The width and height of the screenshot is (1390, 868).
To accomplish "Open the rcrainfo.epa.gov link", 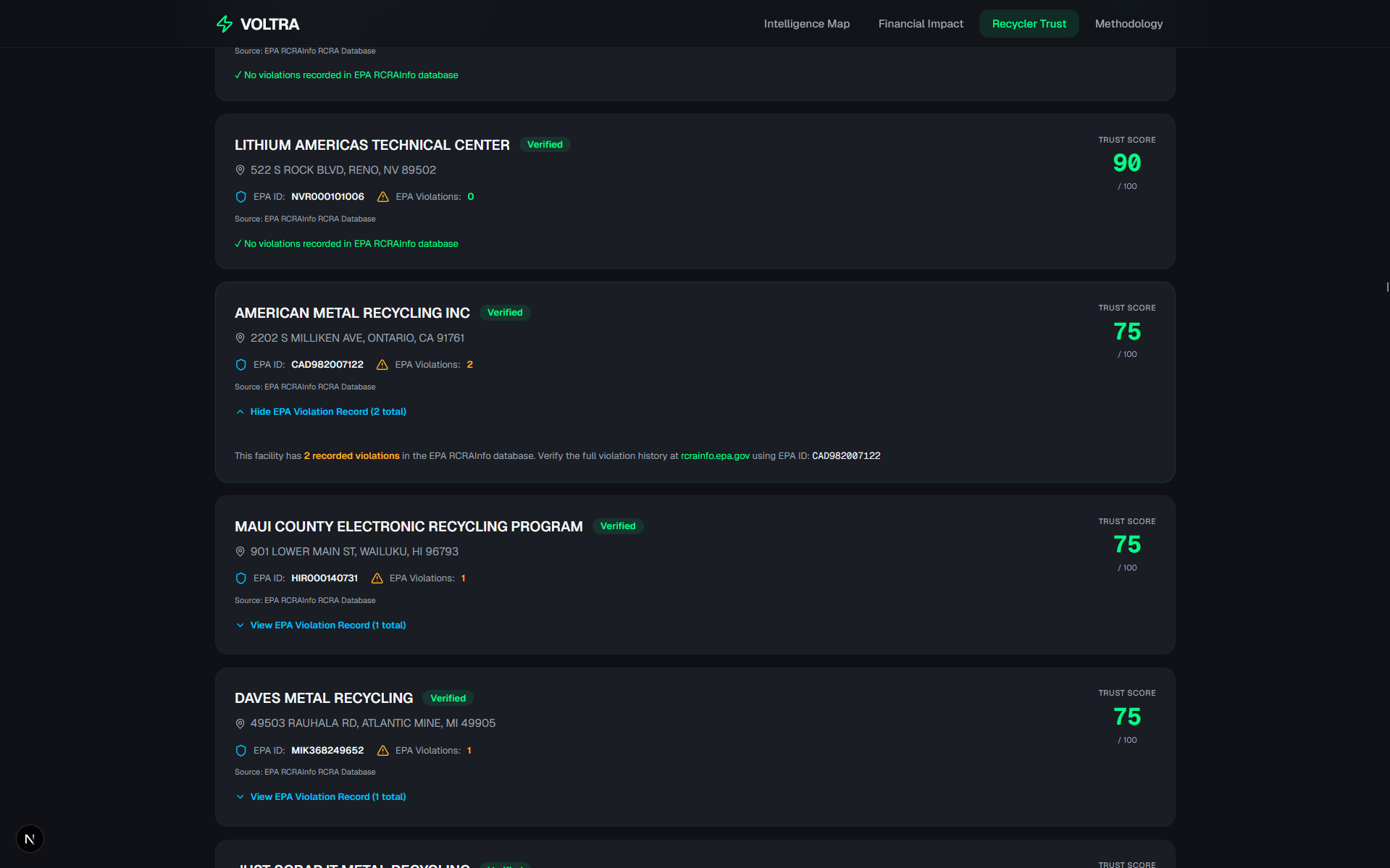I will click(x=715, y=456).
